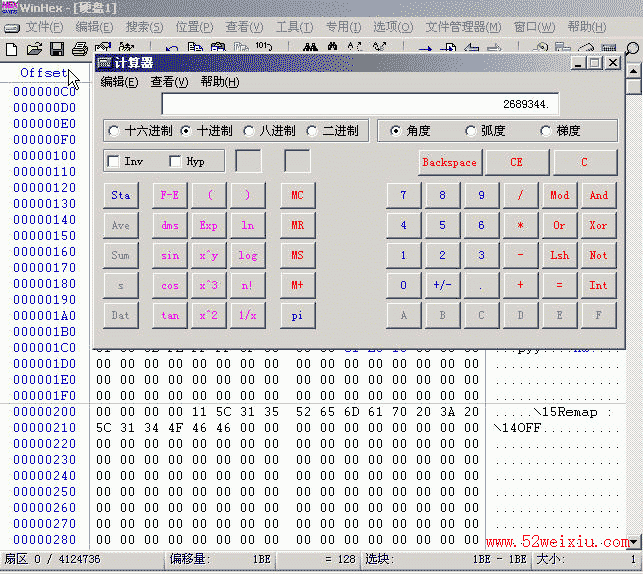Enable the Inv checkbox
The image size is (644, 574).
tap(113, 161)
